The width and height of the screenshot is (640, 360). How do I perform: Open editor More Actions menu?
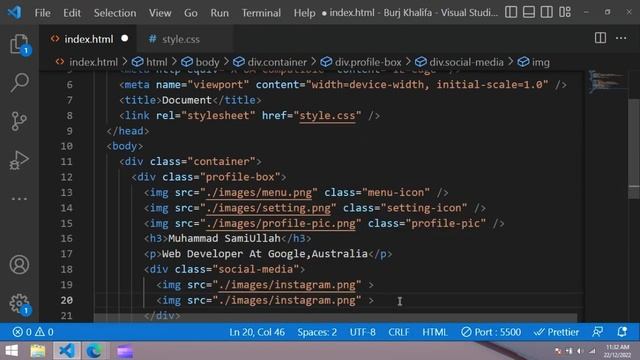tap(621, 38)
